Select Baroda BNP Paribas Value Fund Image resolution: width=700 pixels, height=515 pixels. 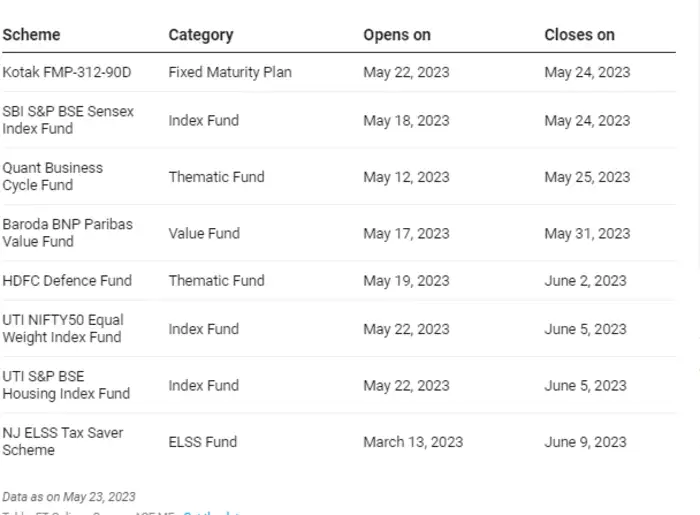click(67, 233)
